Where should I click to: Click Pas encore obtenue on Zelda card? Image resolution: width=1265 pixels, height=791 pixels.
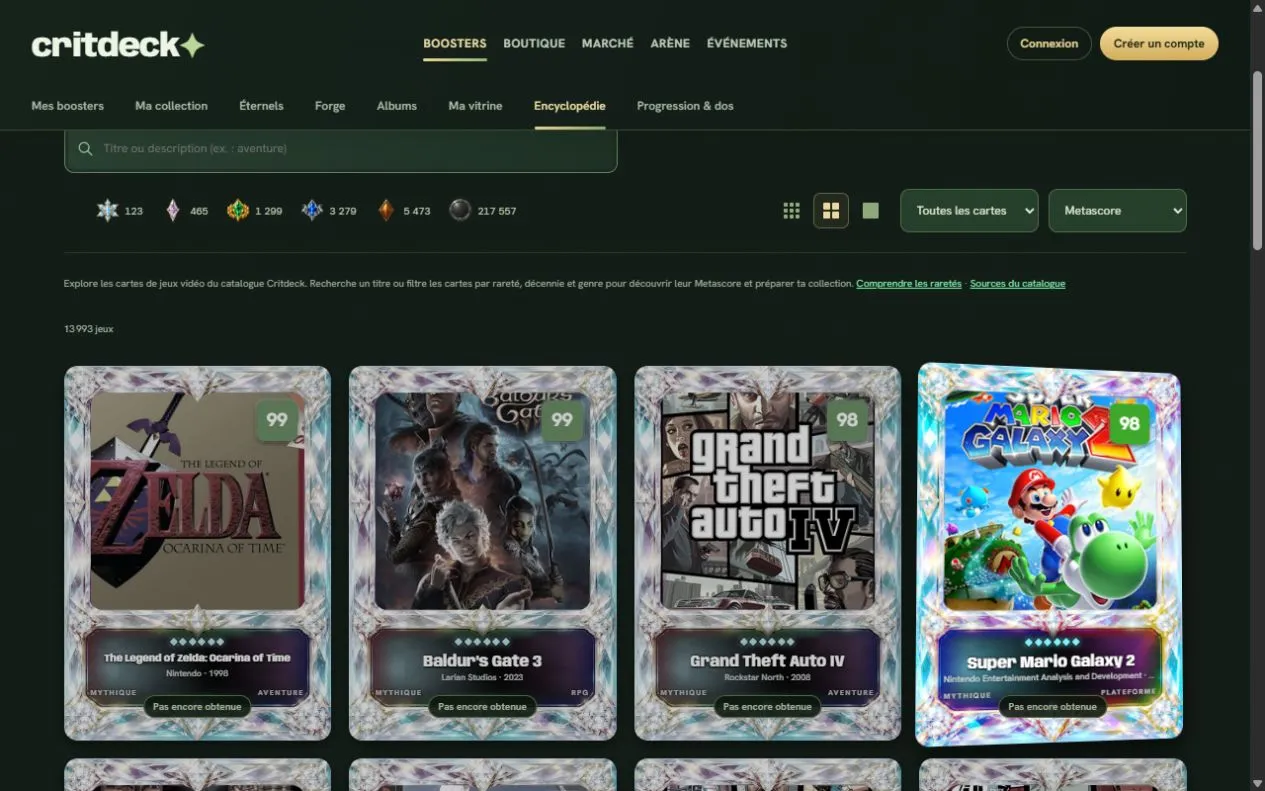[x=197, y=706]
